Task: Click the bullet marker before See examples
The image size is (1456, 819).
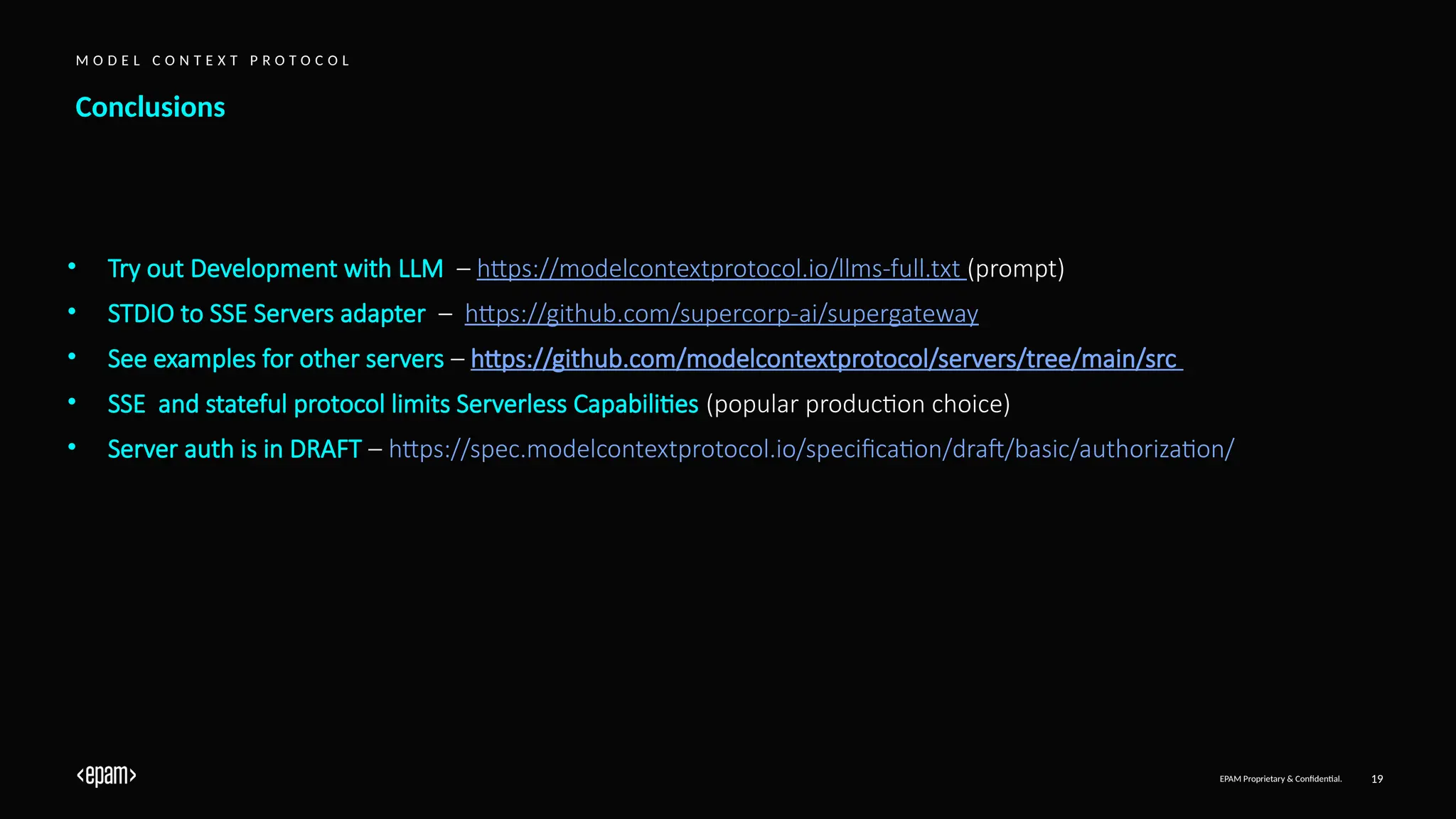Action: click(x=72, y=357)
